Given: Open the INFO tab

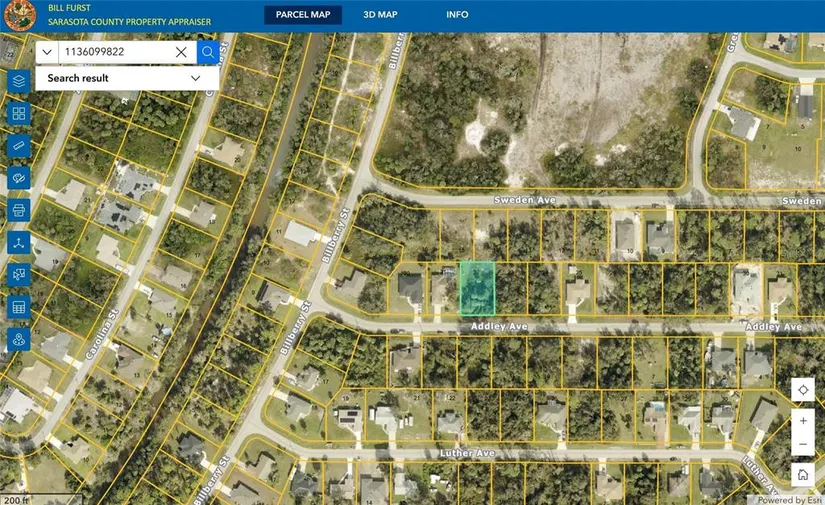Looking at the screenshot, I should click(457, 15).
